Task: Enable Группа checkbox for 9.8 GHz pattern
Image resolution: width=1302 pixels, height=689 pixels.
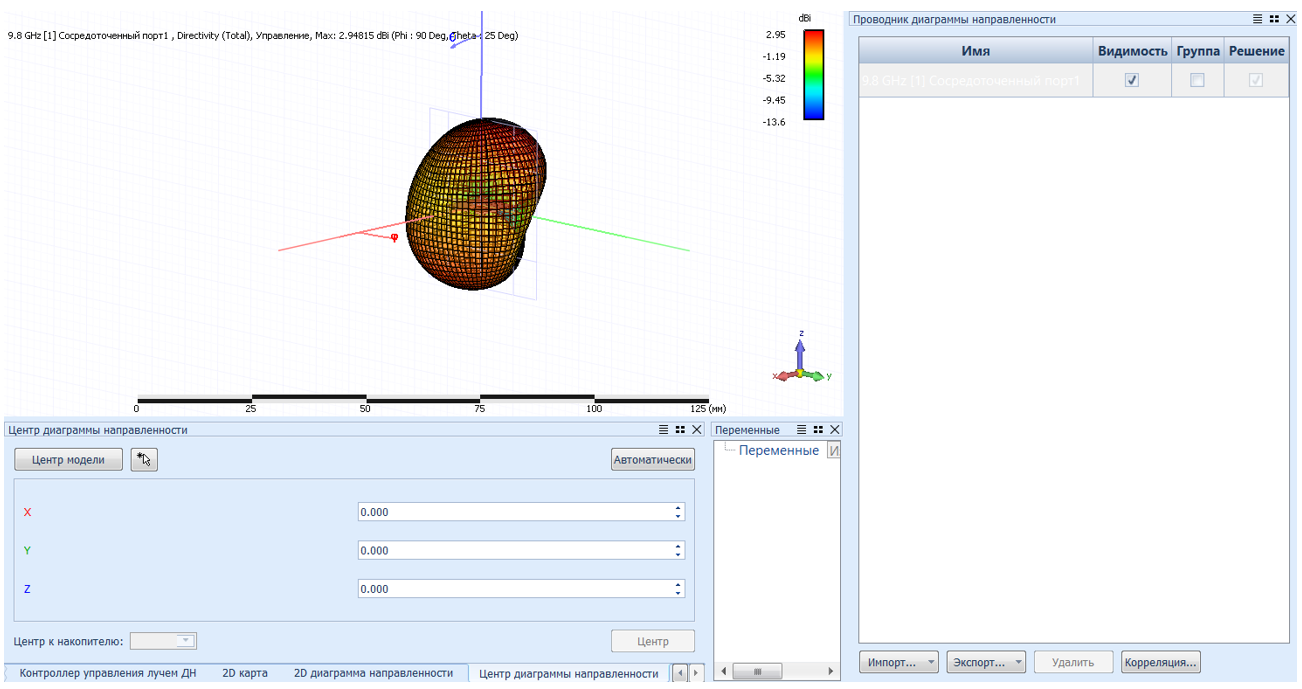Action: (1197, 80)
